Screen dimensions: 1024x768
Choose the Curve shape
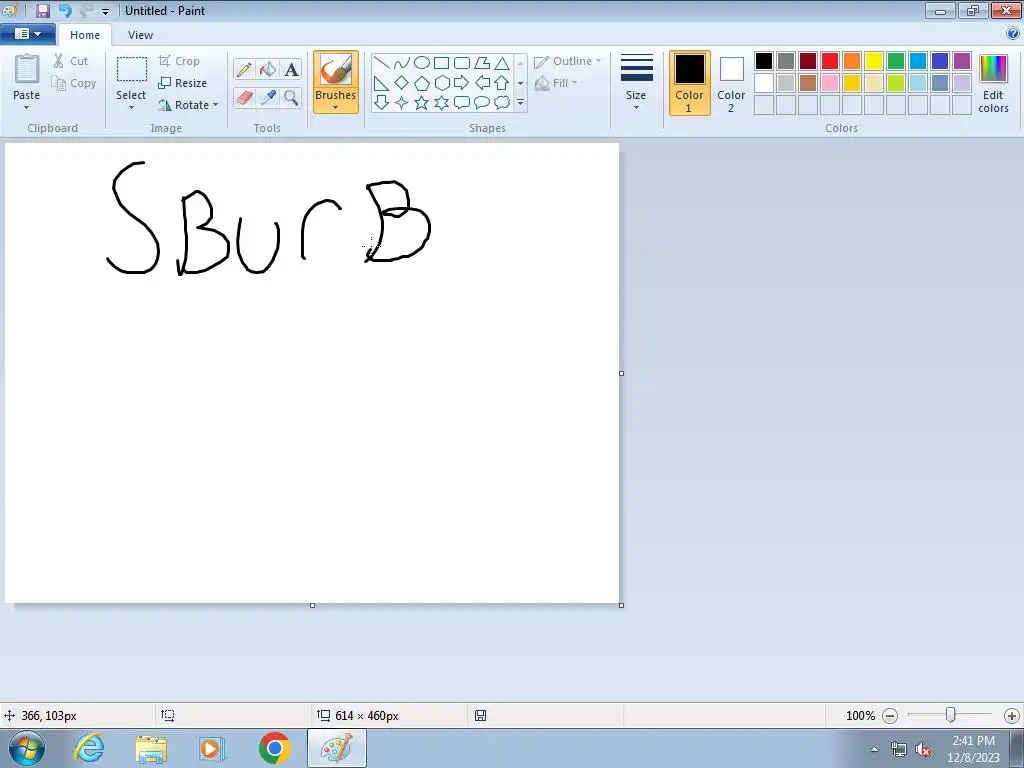pyautogui.click(x=402, y=63)
